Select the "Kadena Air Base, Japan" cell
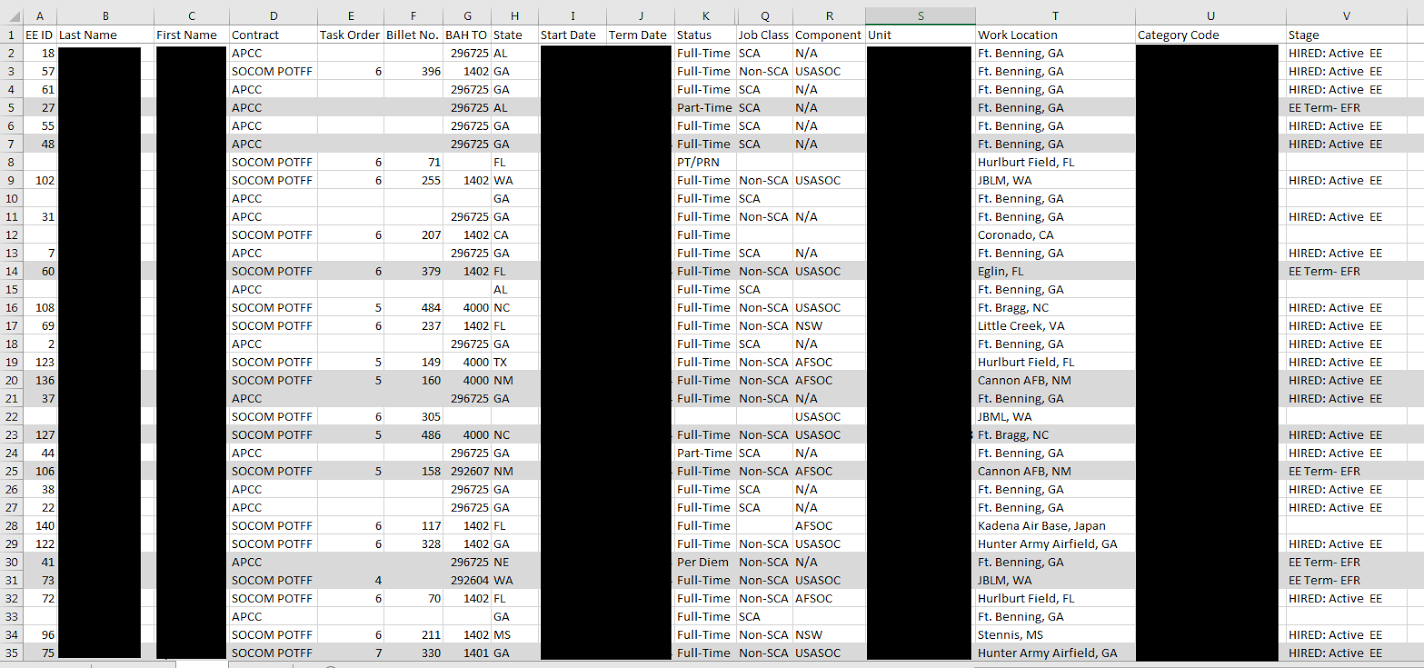This screenshot has height=668, width=1424. 1055,526
